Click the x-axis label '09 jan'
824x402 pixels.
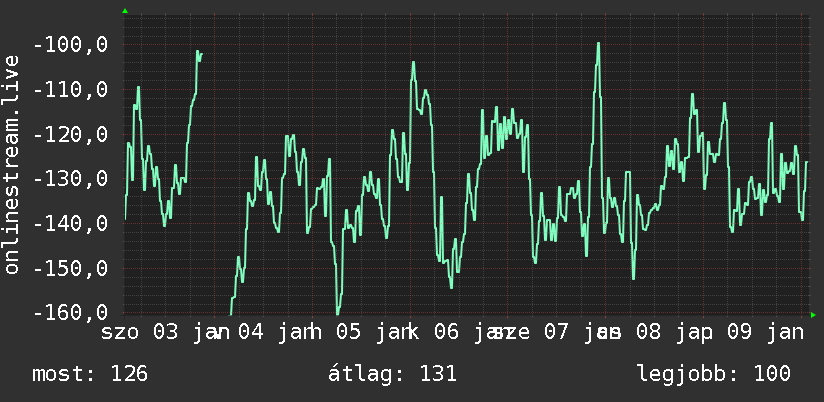(x=766, y=333)
